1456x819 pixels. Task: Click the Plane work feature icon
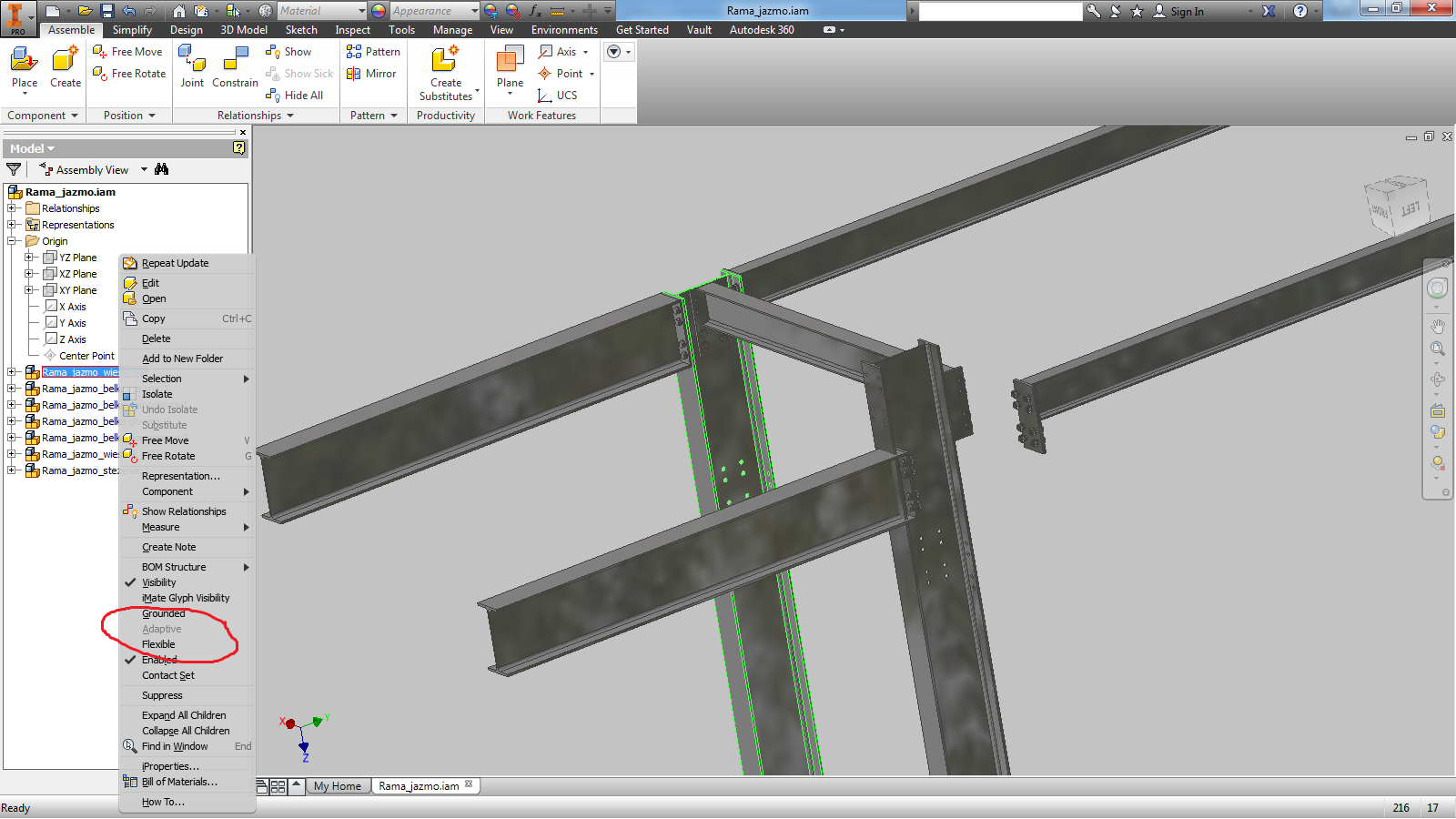coord(510,60)
